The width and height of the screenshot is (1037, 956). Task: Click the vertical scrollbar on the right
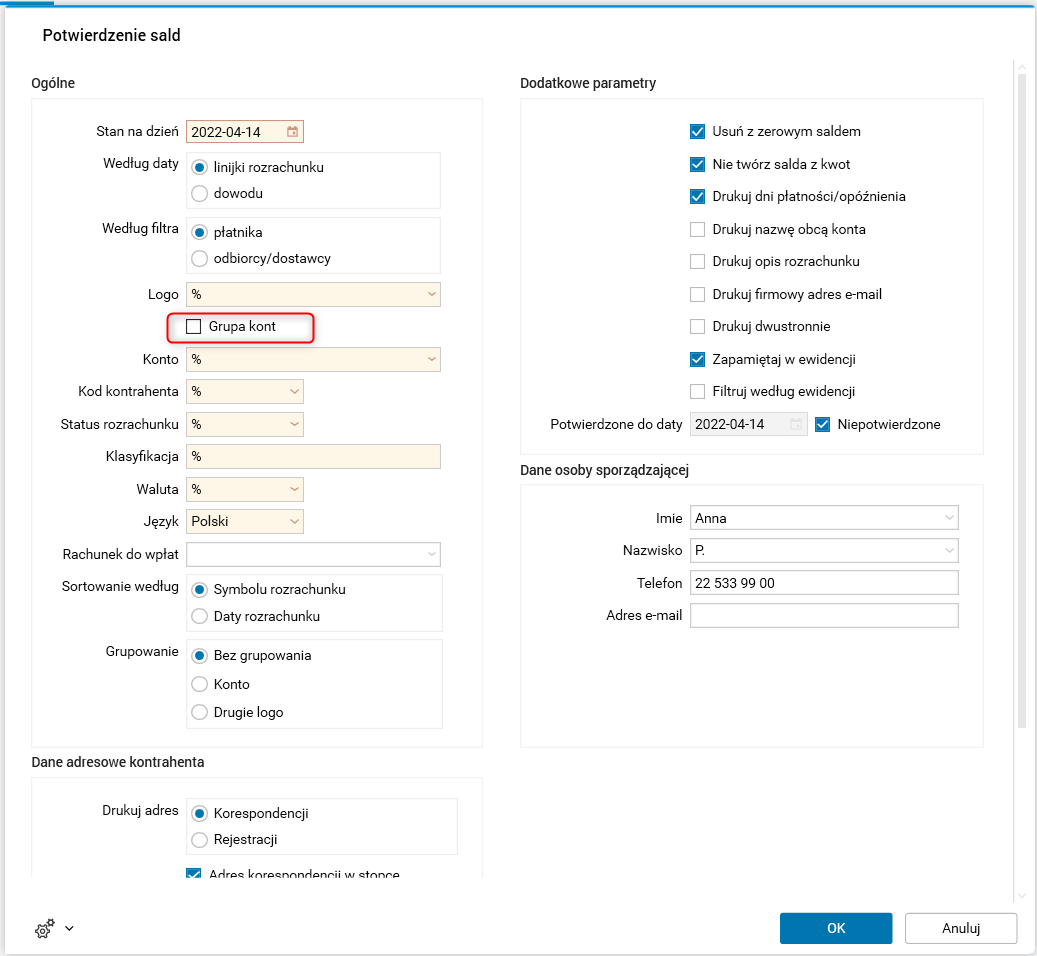tap(1021, 400)
